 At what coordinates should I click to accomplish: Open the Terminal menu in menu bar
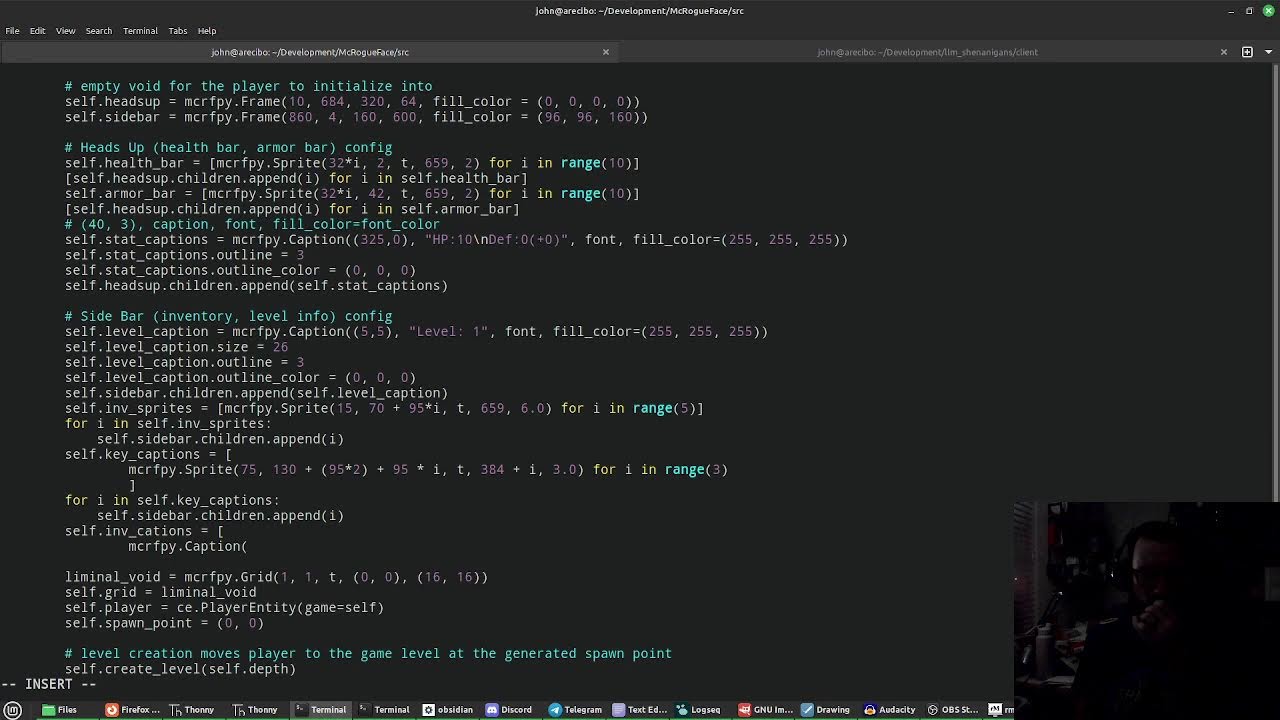click(140, 31)
